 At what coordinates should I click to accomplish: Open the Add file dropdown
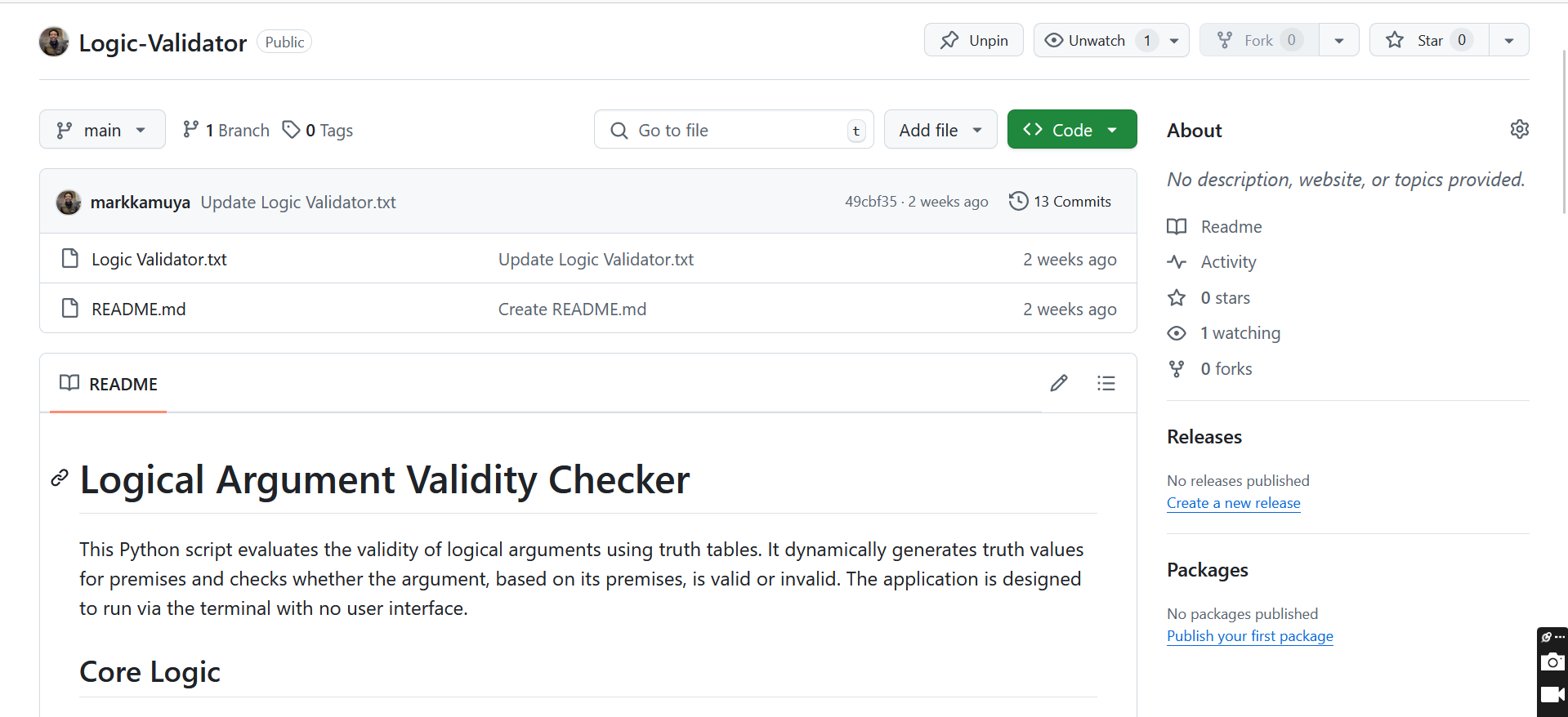click(940, 130)
